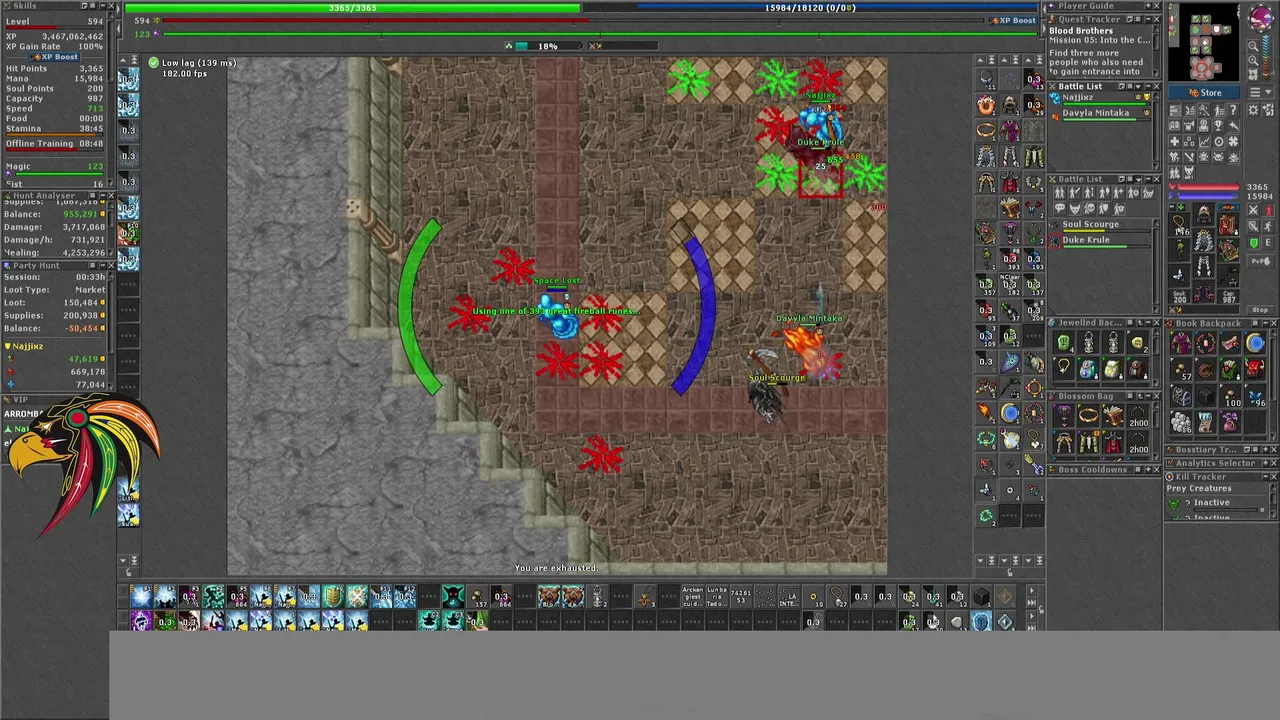Click the line chart analytics icon

[1204, 142]
